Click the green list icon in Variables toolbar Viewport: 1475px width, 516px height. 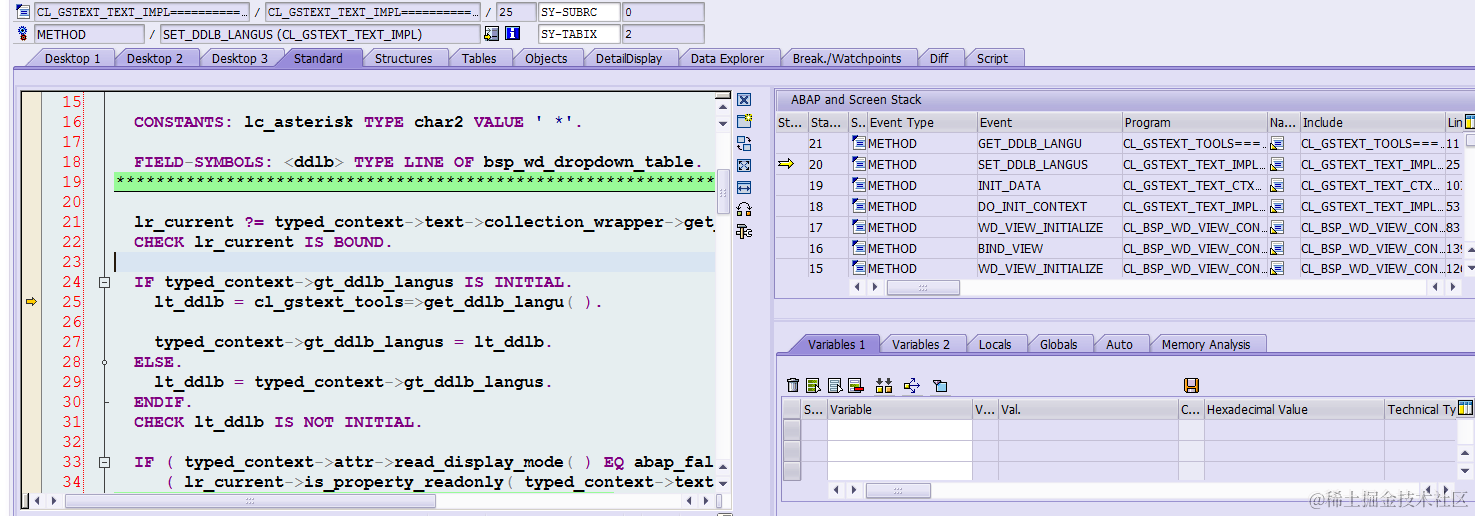coord(814,385)
